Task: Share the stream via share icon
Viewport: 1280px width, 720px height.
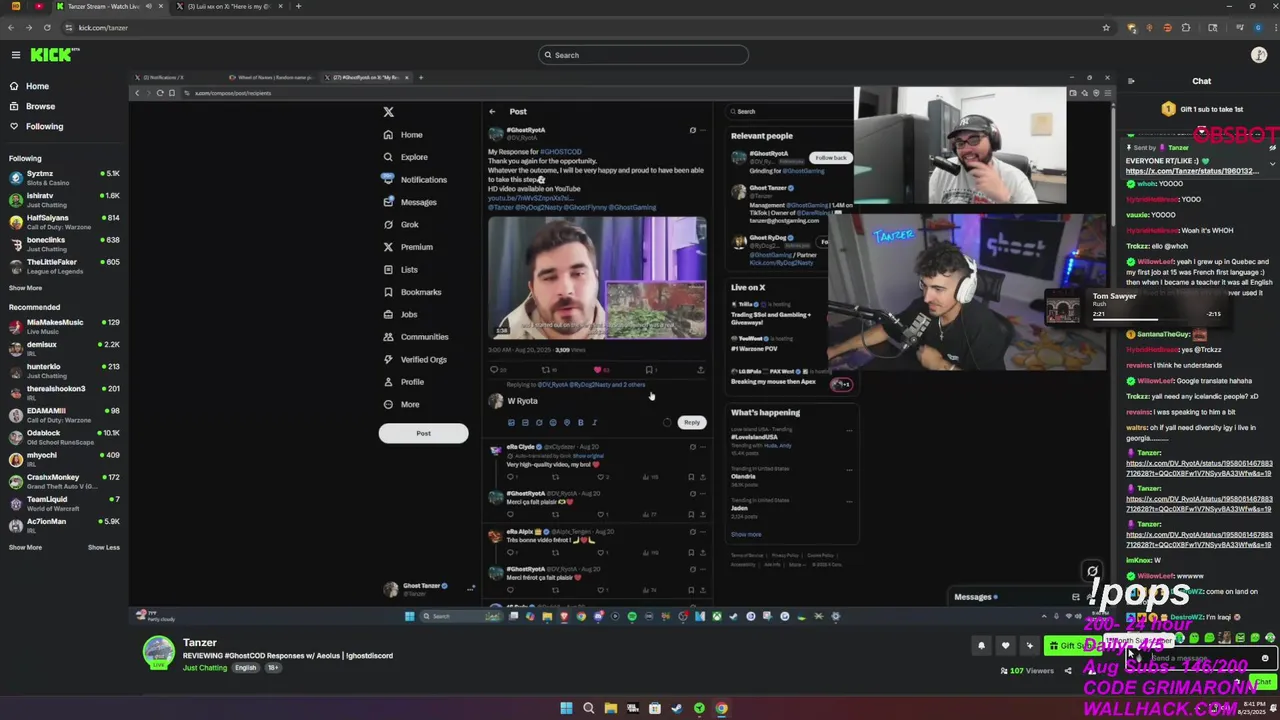Action: tap(1068, 671)
